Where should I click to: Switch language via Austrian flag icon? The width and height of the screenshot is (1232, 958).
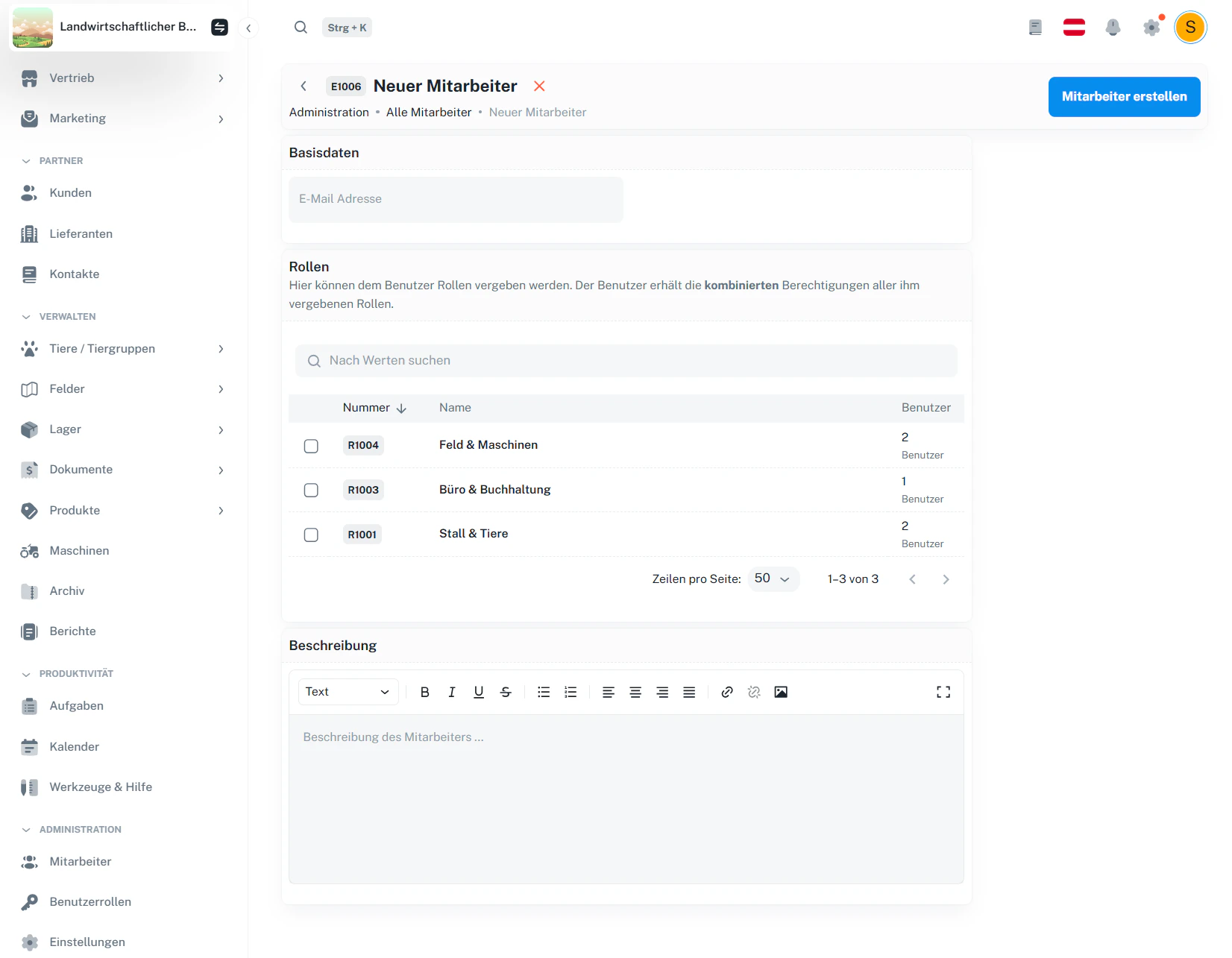point(1074,28)
